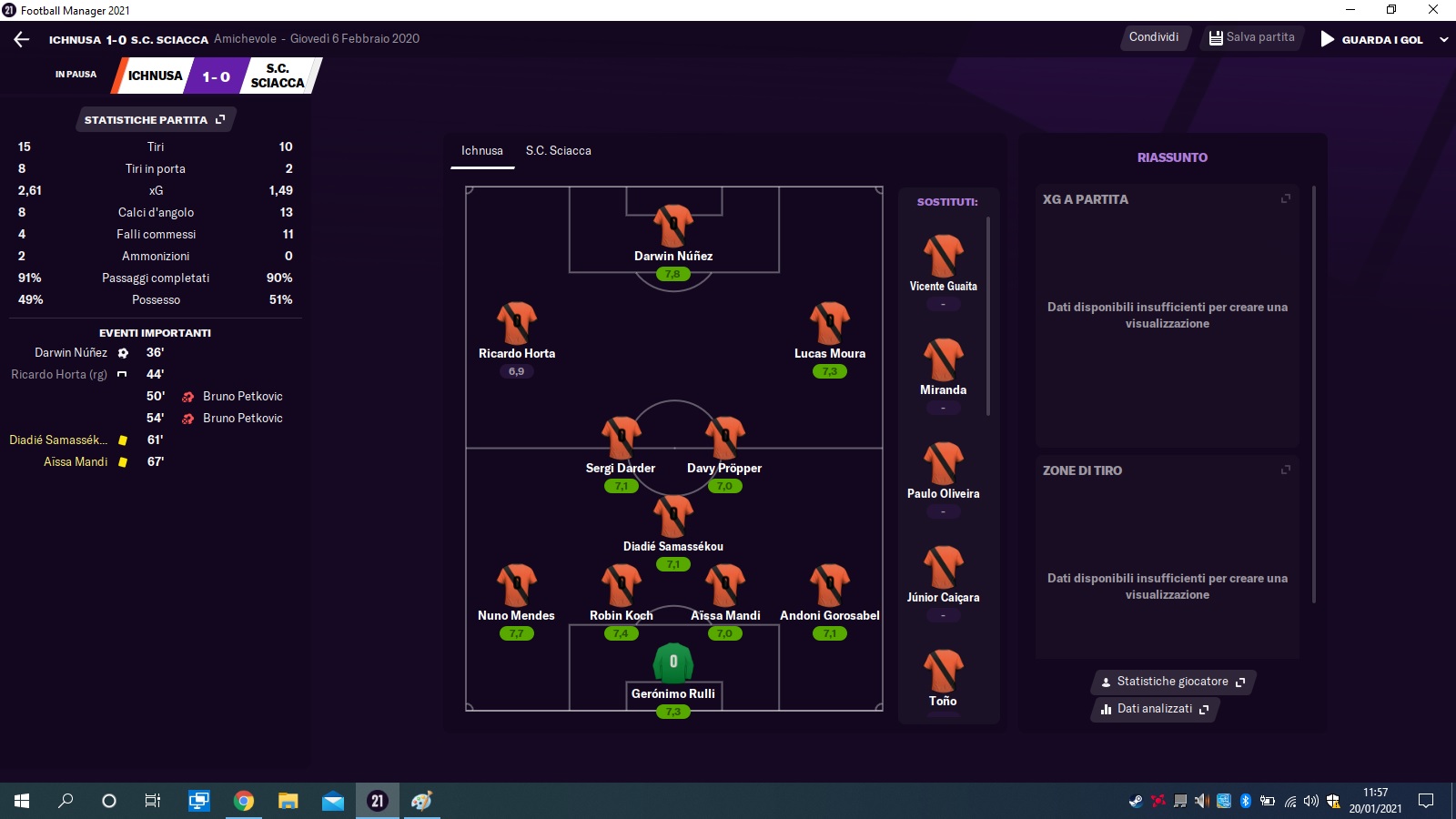The height and width of the screenshot is (819, 1456).
Task: Click Diadié Samassék... yellow card event
Action: pos(58,440)
